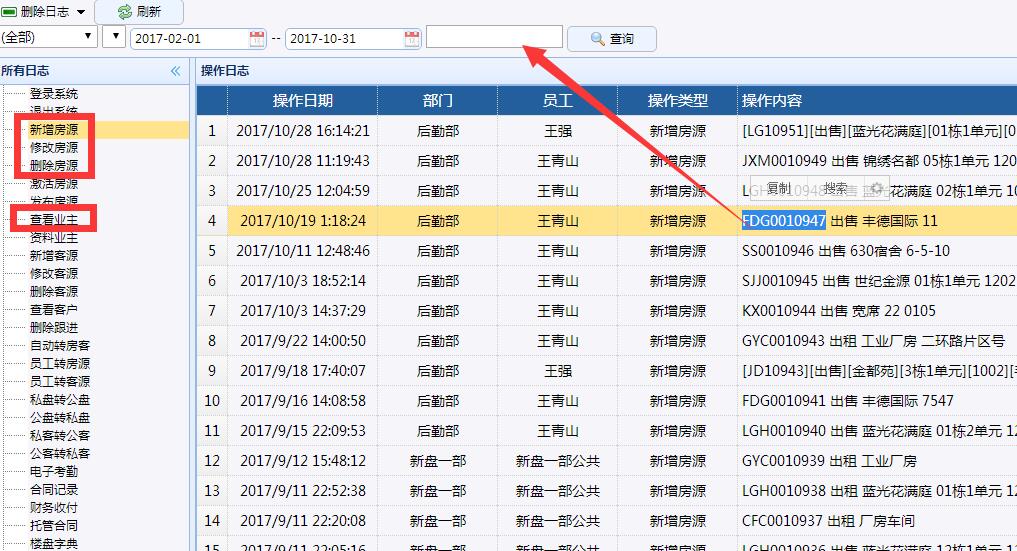This screenshot has height=551, width=1017.
Task: Click 搜索 in the floating selection popup
Action: point(835,188)
